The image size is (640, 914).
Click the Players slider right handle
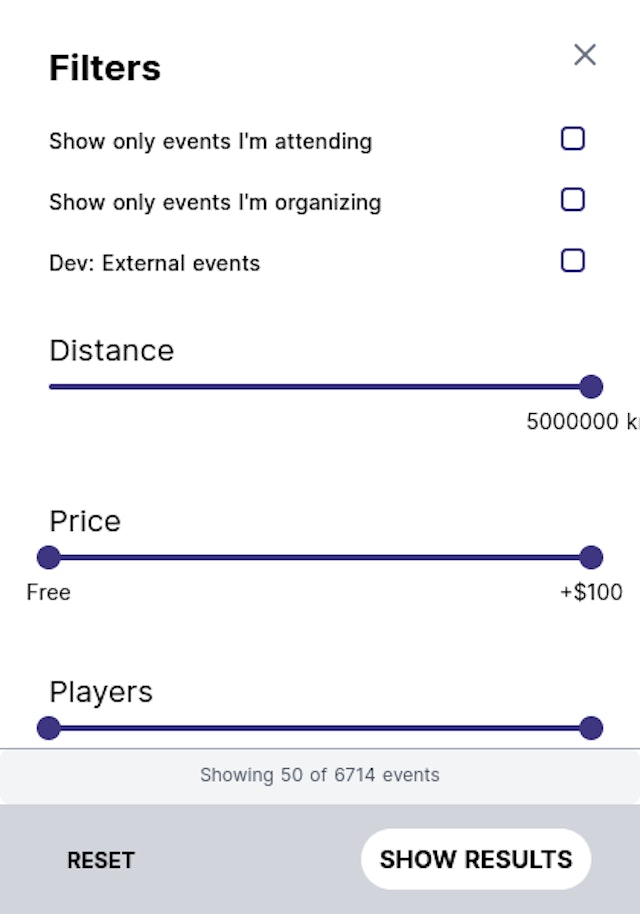[591, 728]
